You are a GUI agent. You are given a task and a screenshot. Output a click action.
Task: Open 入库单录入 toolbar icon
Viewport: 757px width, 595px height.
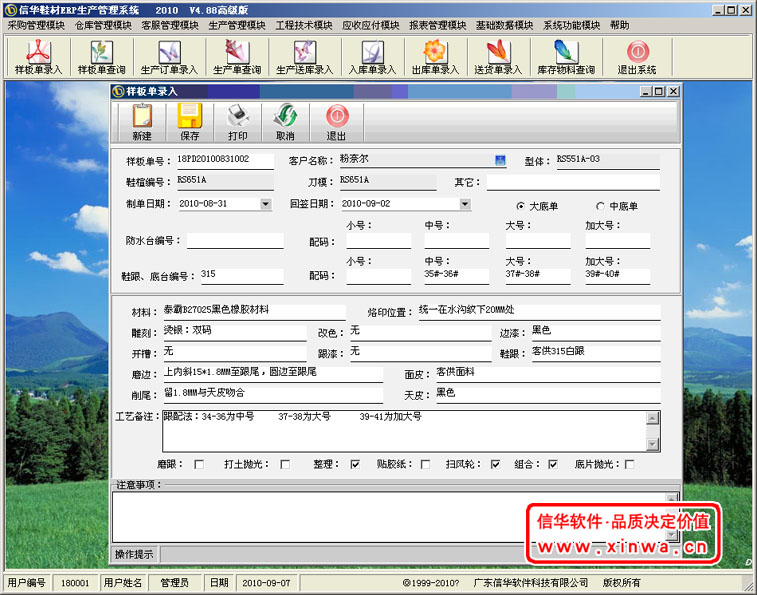[x=372, y=57]
